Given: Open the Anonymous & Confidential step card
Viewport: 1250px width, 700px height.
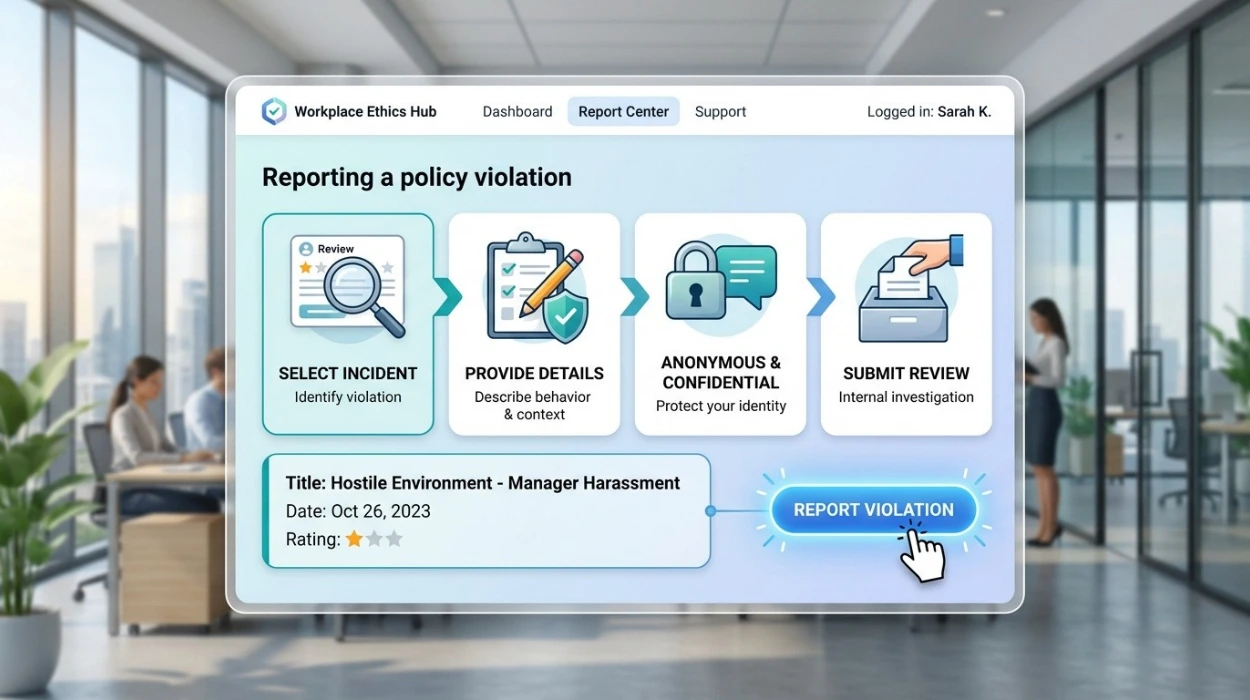Looking at the screenshot, I should 720,324.
